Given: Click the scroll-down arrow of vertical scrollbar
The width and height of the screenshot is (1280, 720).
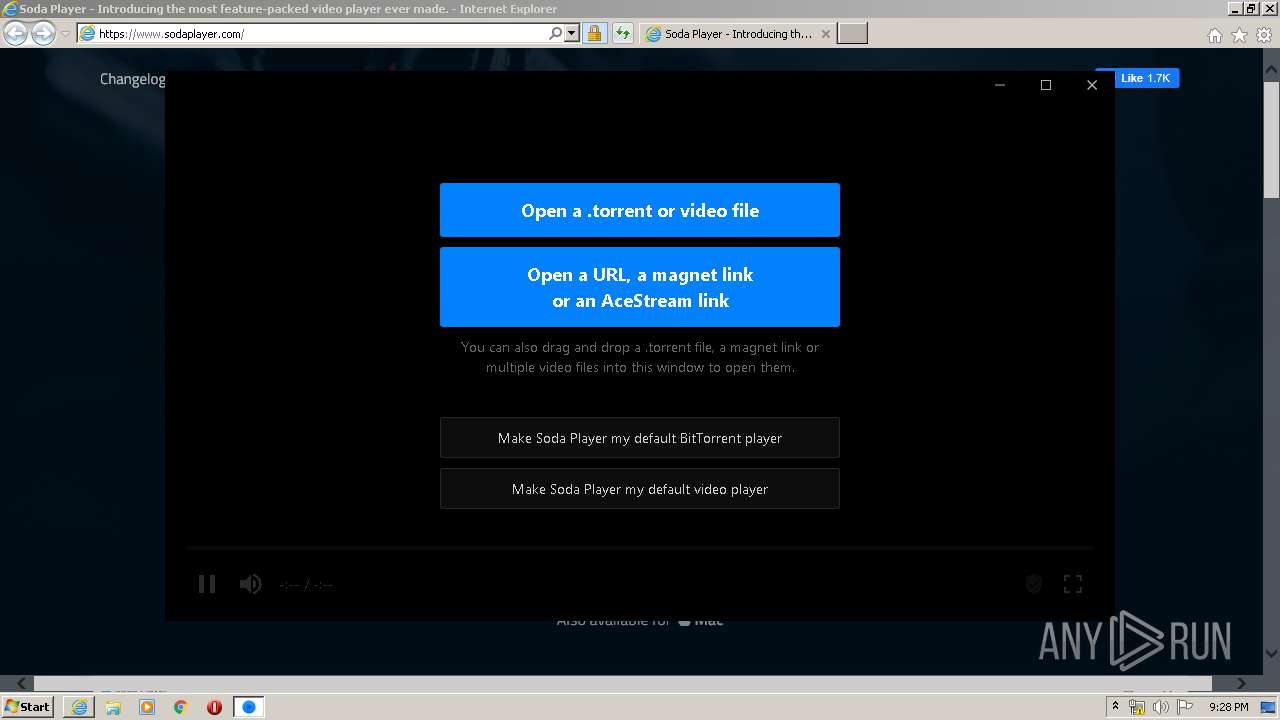Looking at the screenshot, I should (1271, 654).
